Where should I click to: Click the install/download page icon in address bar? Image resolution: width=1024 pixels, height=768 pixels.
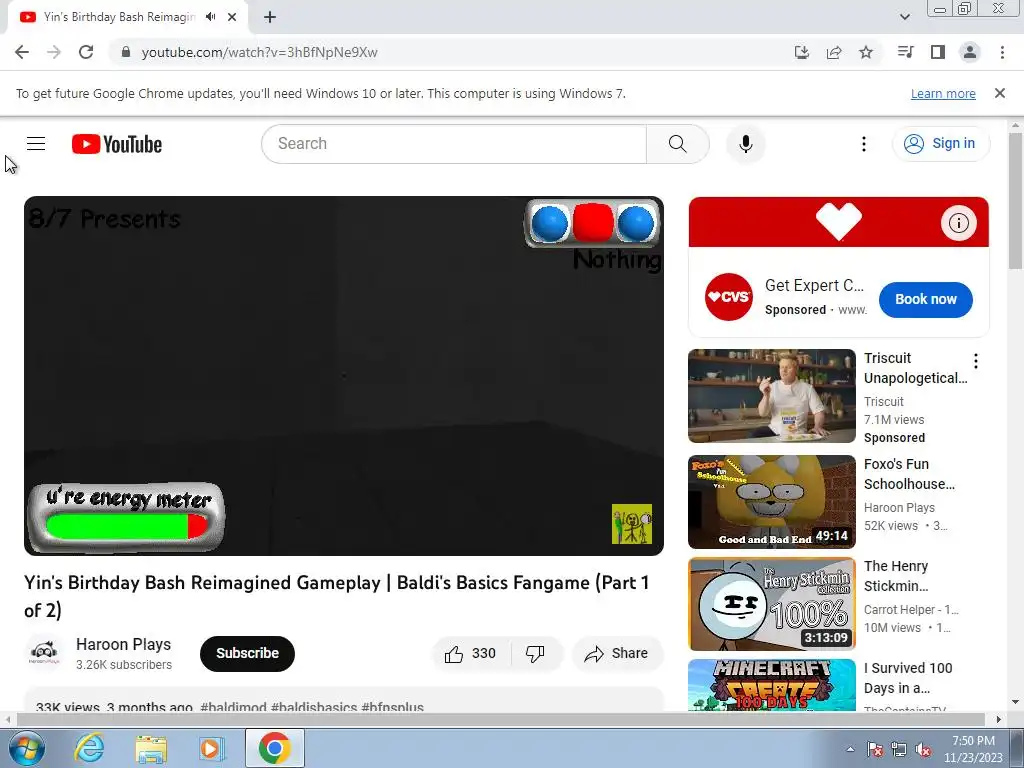pos(801,52)
